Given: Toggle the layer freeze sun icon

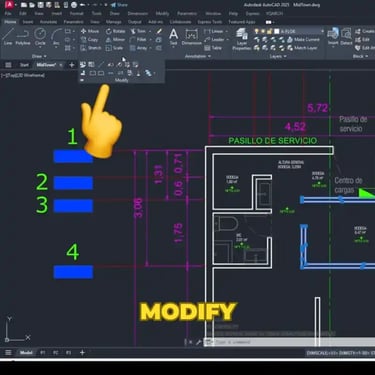Looking at the screenshot, I should (263, 31).
